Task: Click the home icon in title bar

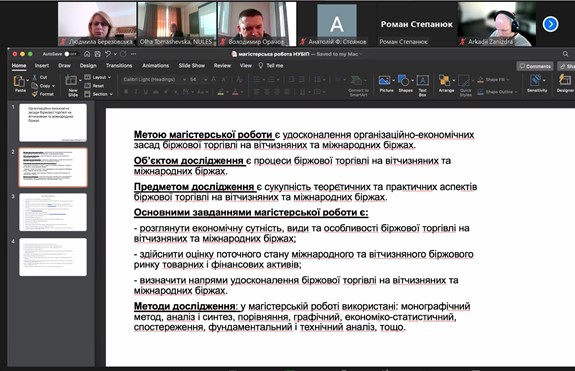Action: point(87,54)
